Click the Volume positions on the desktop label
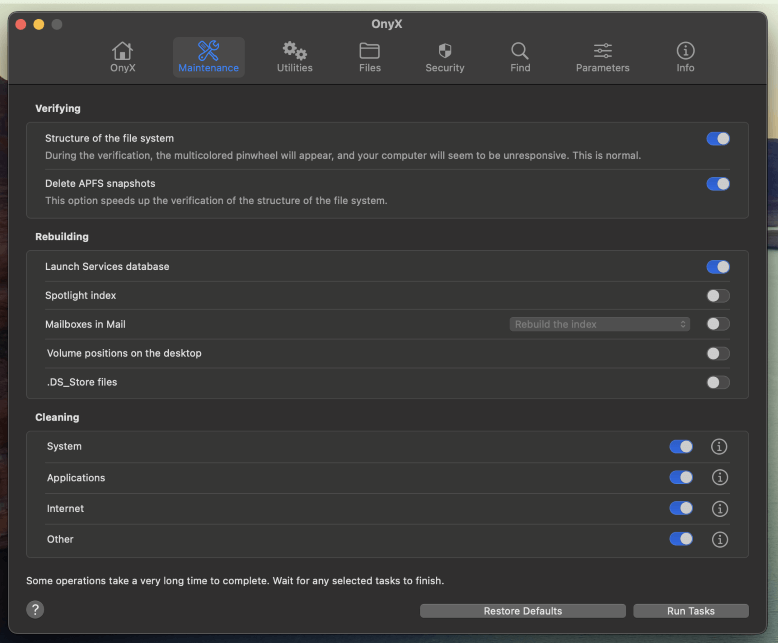The height and width of the screenshot is (643, 778). pyautogui.click(x=124, y=353)
